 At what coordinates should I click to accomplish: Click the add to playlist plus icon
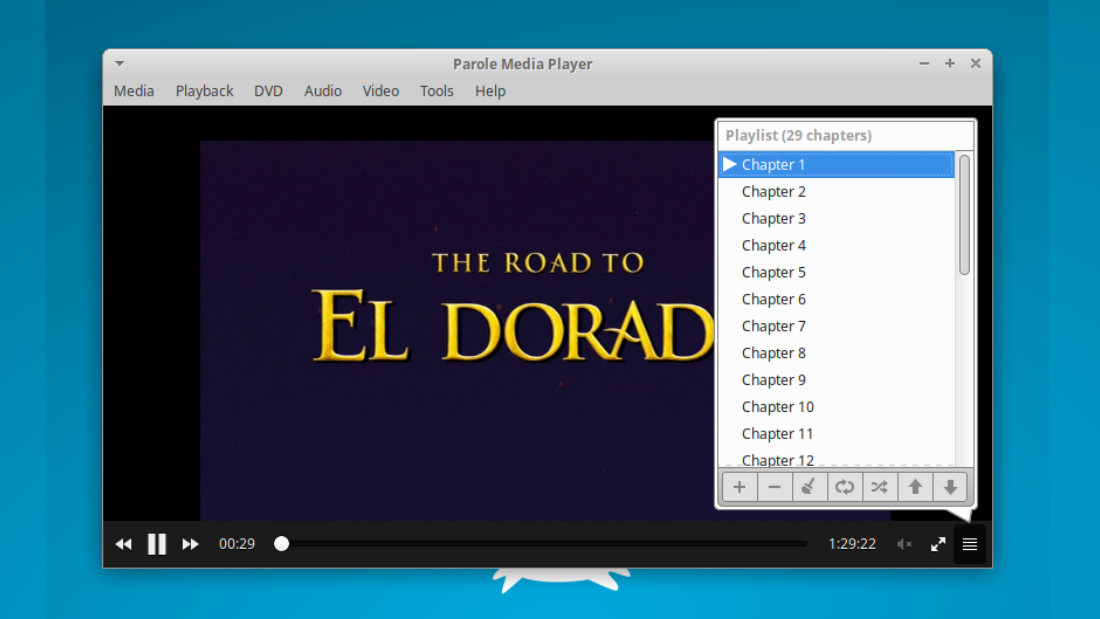[739, 487]
